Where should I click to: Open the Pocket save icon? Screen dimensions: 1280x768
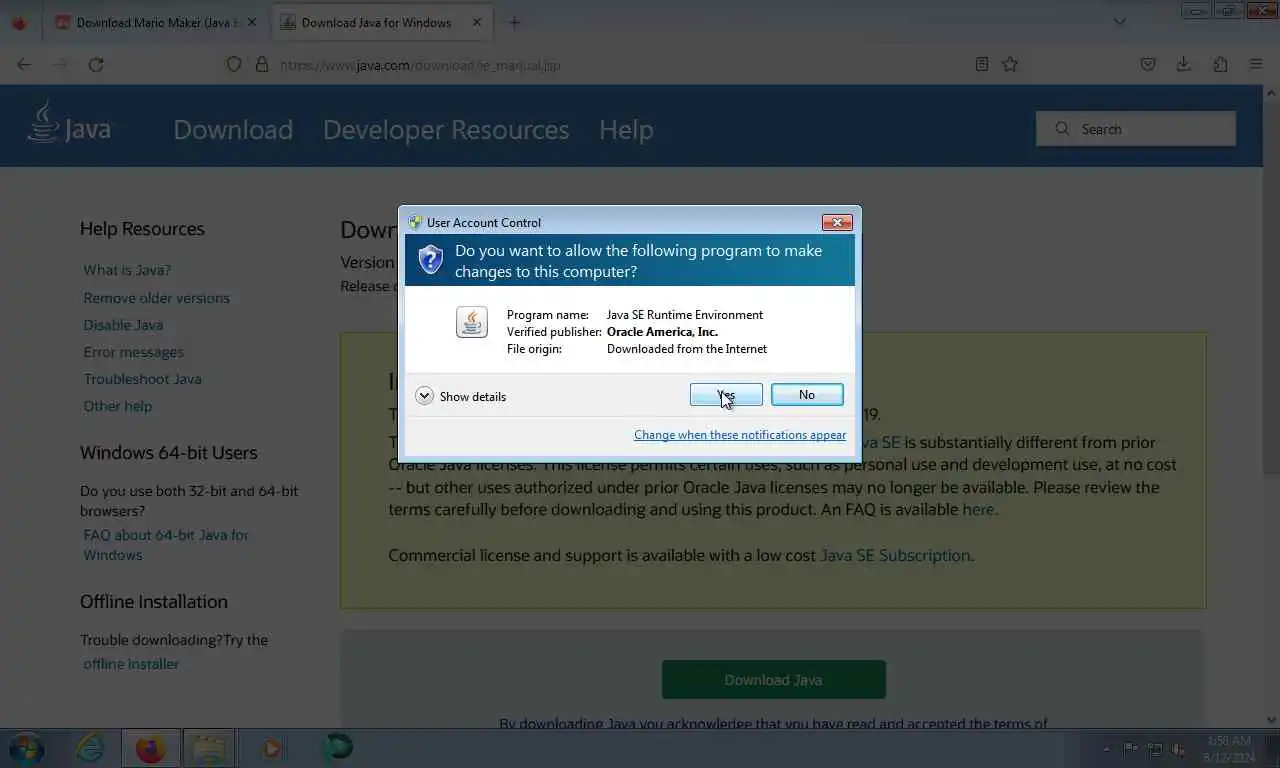pos(1148,64)
